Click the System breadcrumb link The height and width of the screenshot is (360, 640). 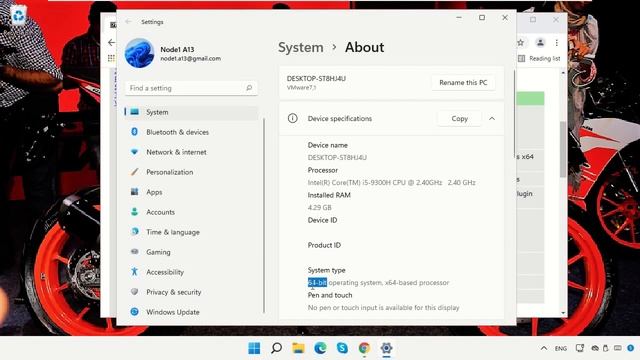pos(300,48)
